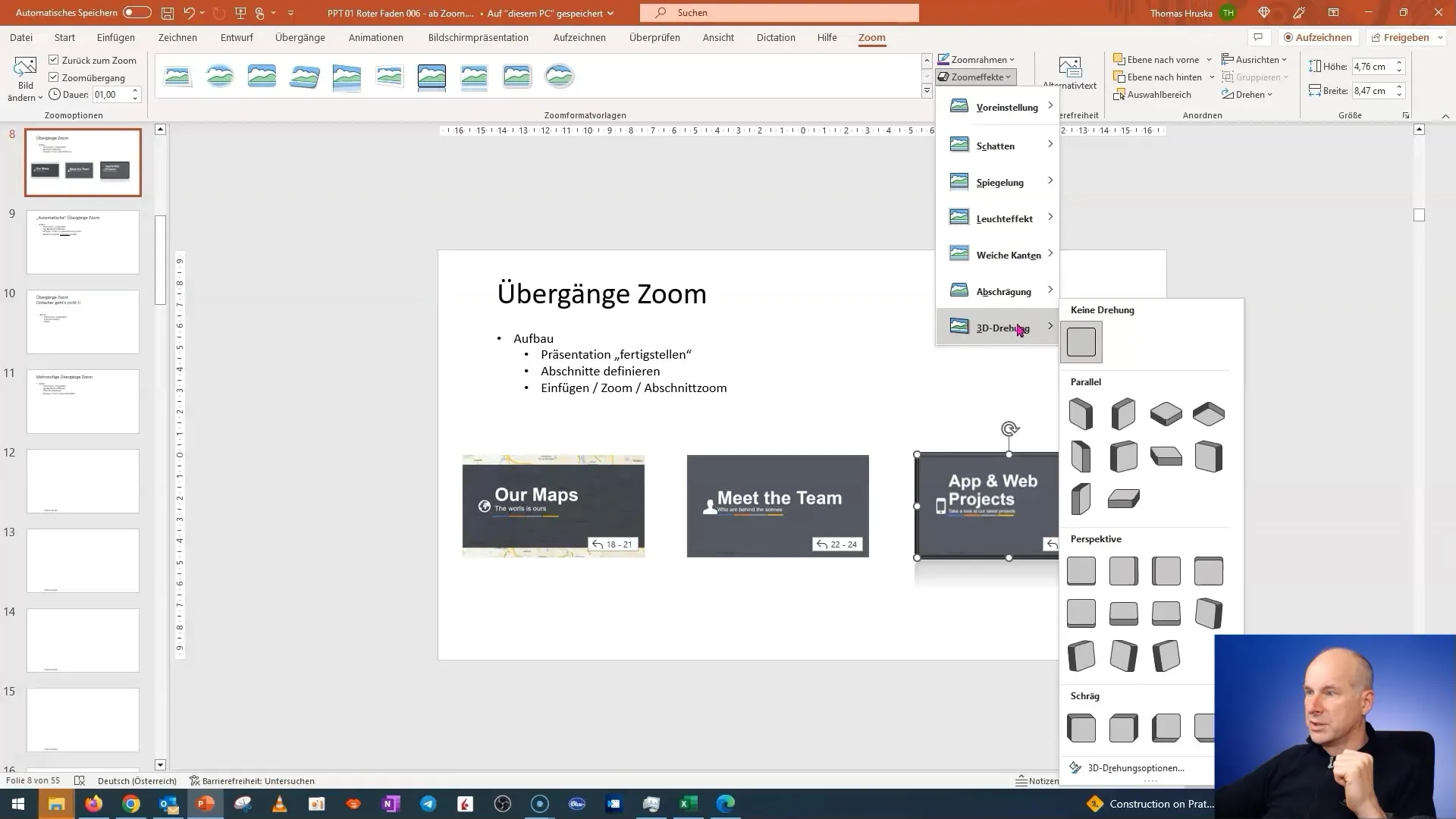The height and width of the screenshot is (819, 1456).
Task: Open the Leuchteffekt (Glow) effect submenu
Action: click(x=1004, y=218)
